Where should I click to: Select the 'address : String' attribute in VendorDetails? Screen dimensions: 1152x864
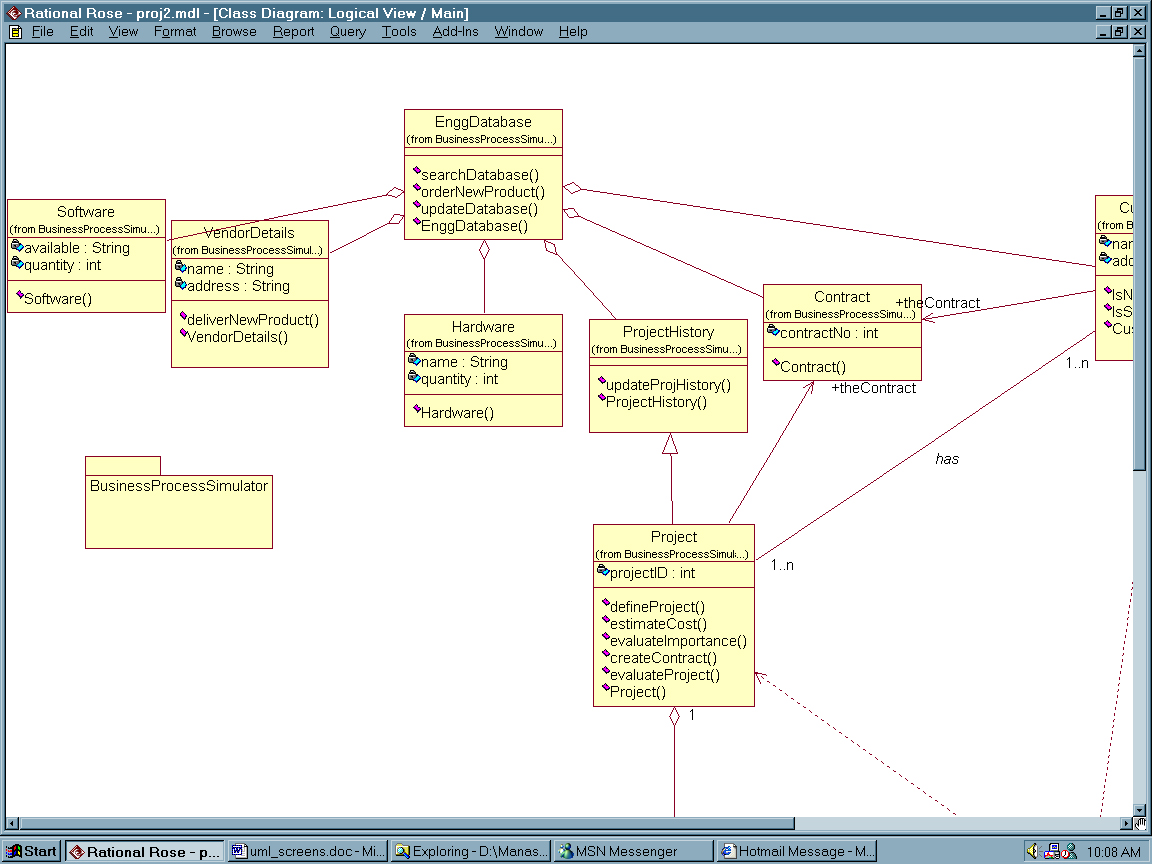pos(238,286)
